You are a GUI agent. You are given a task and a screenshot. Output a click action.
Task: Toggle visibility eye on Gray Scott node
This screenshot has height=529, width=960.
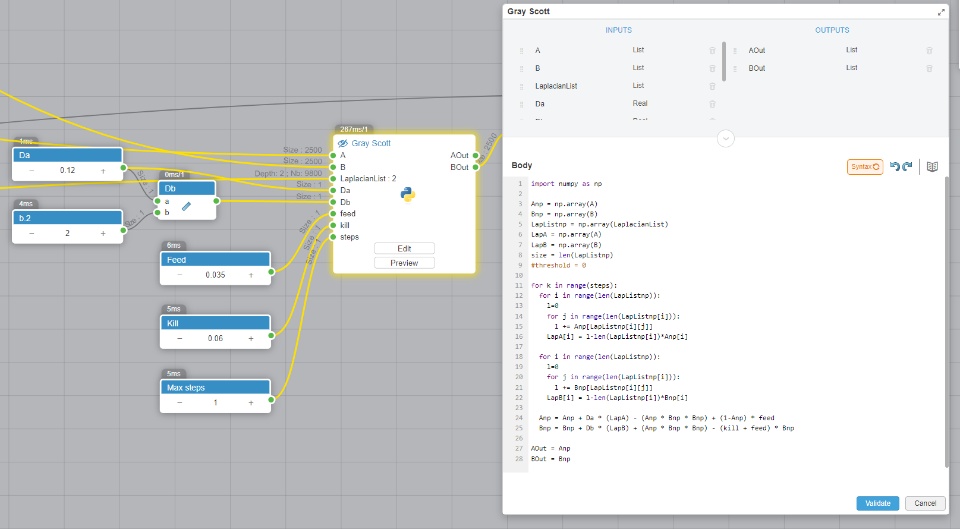click(x=343, y=143)
